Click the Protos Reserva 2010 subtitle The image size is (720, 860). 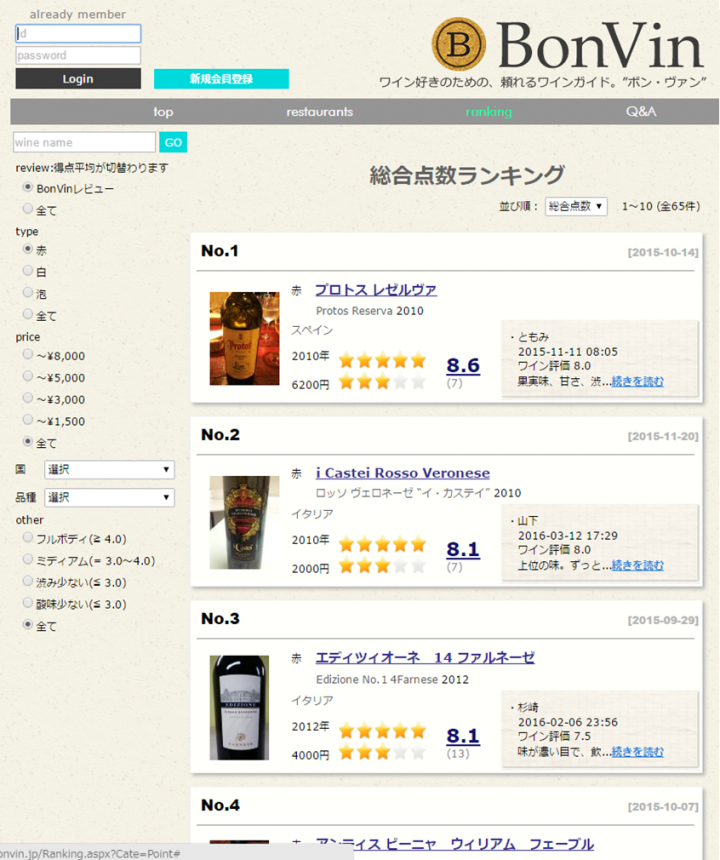click(370, 311)
